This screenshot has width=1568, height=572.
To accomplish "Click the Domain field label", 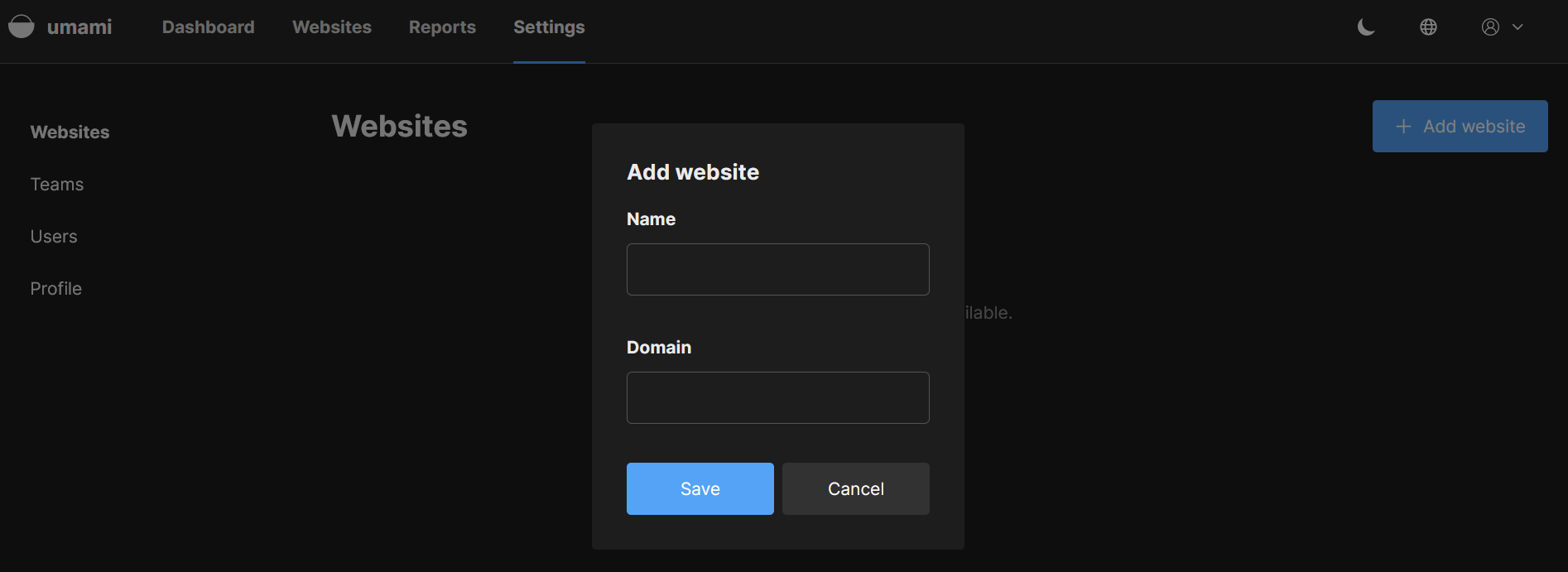I will click(659, 348).
